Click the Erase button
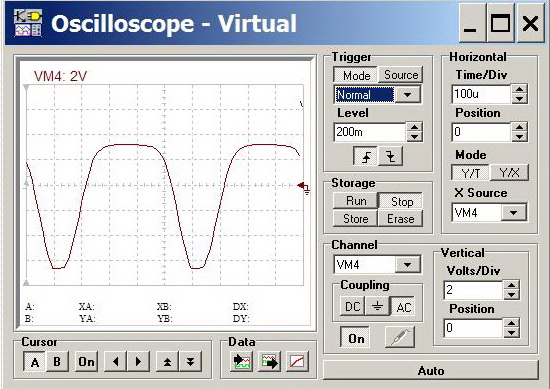Viewport: 550px width, 389px height. (401, 219)
